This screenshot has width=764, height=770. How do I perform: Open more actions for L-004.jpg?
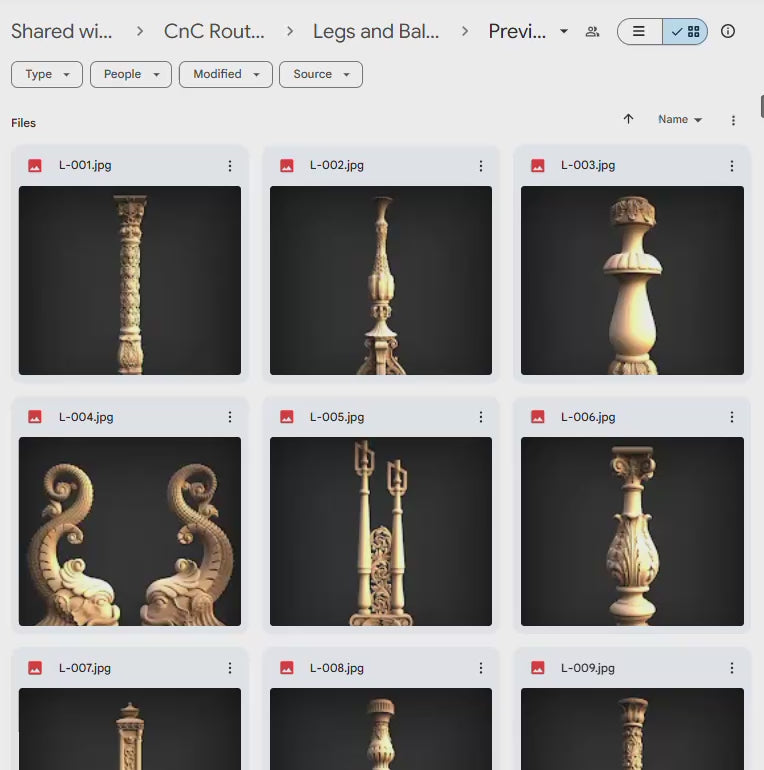click(x=230, y=417)
